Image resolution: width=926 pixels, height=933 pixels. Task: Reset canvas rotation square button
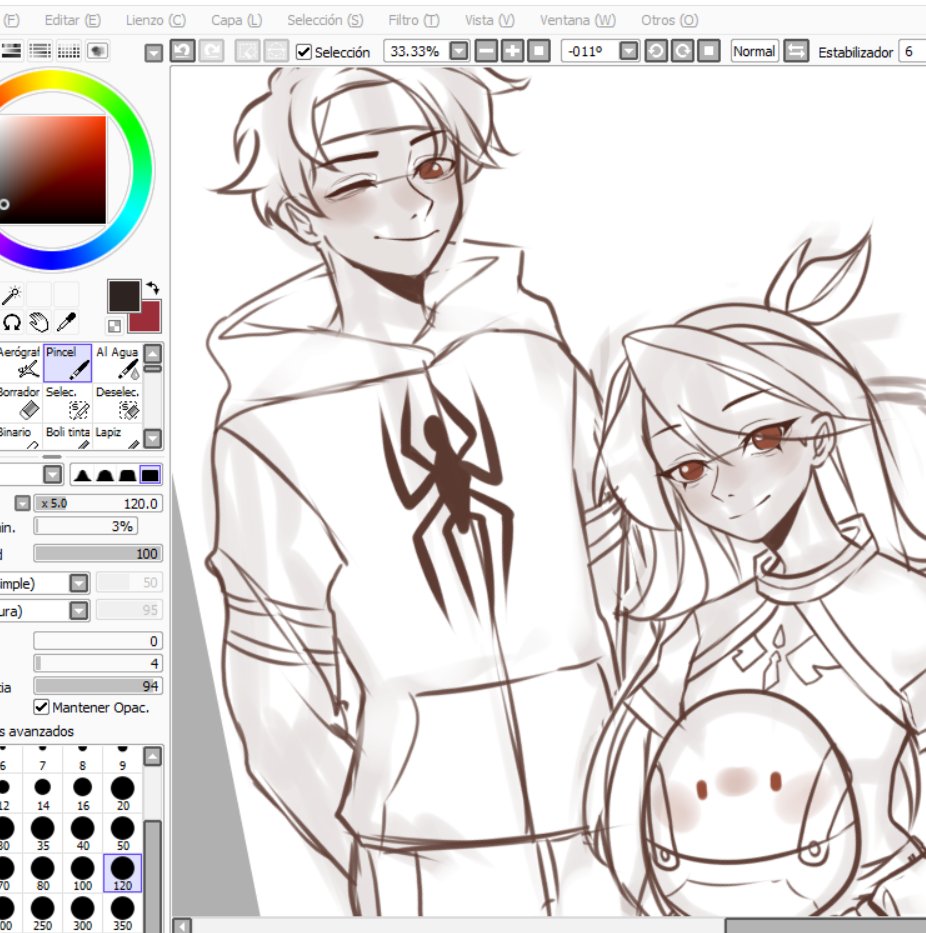tap(709, 51)
